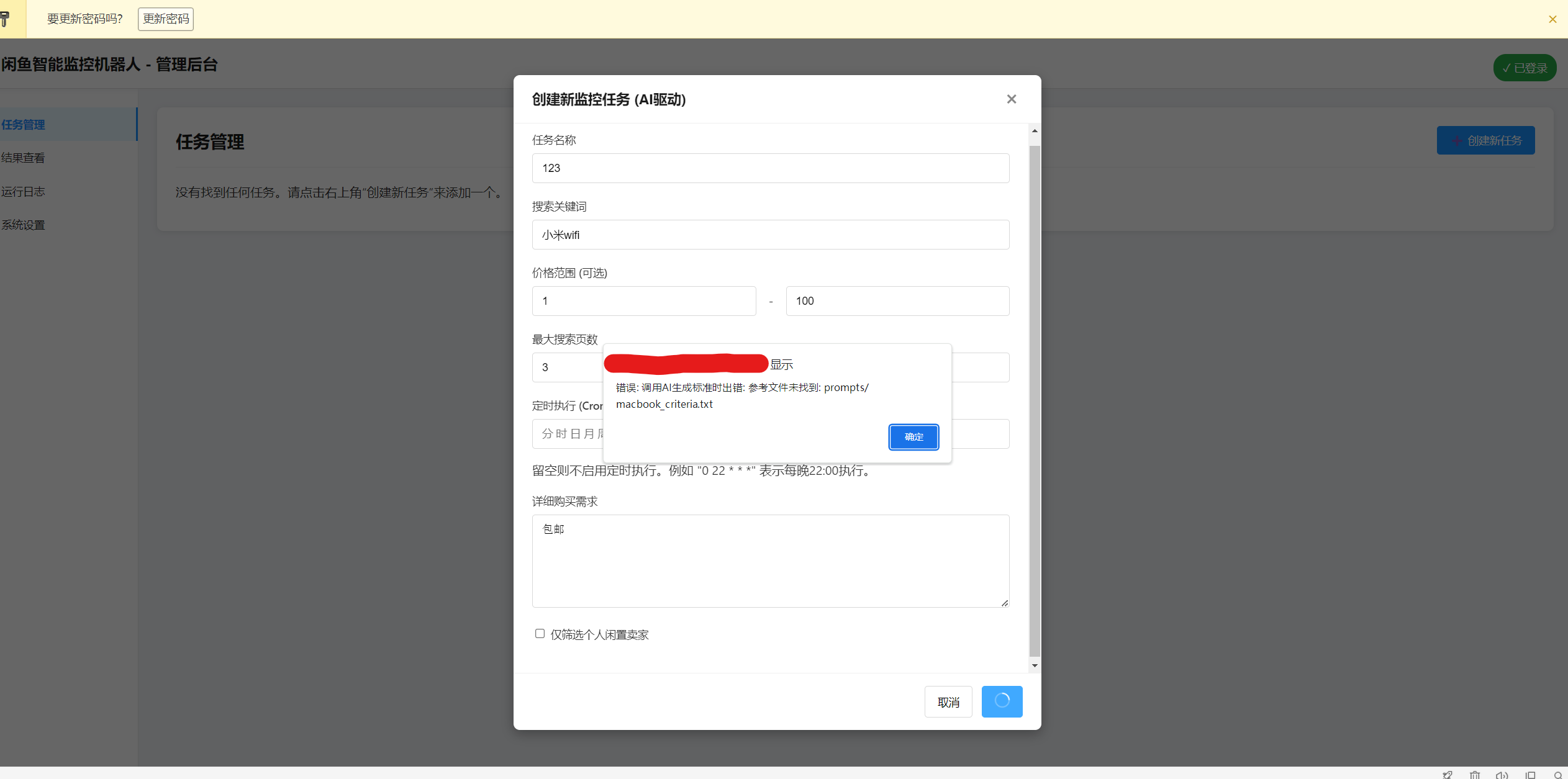Click the copy-to-clipboard icon in bottom toolbar
The width and height of the screenshot is (1568, 779).
(x=1531, y=775)
